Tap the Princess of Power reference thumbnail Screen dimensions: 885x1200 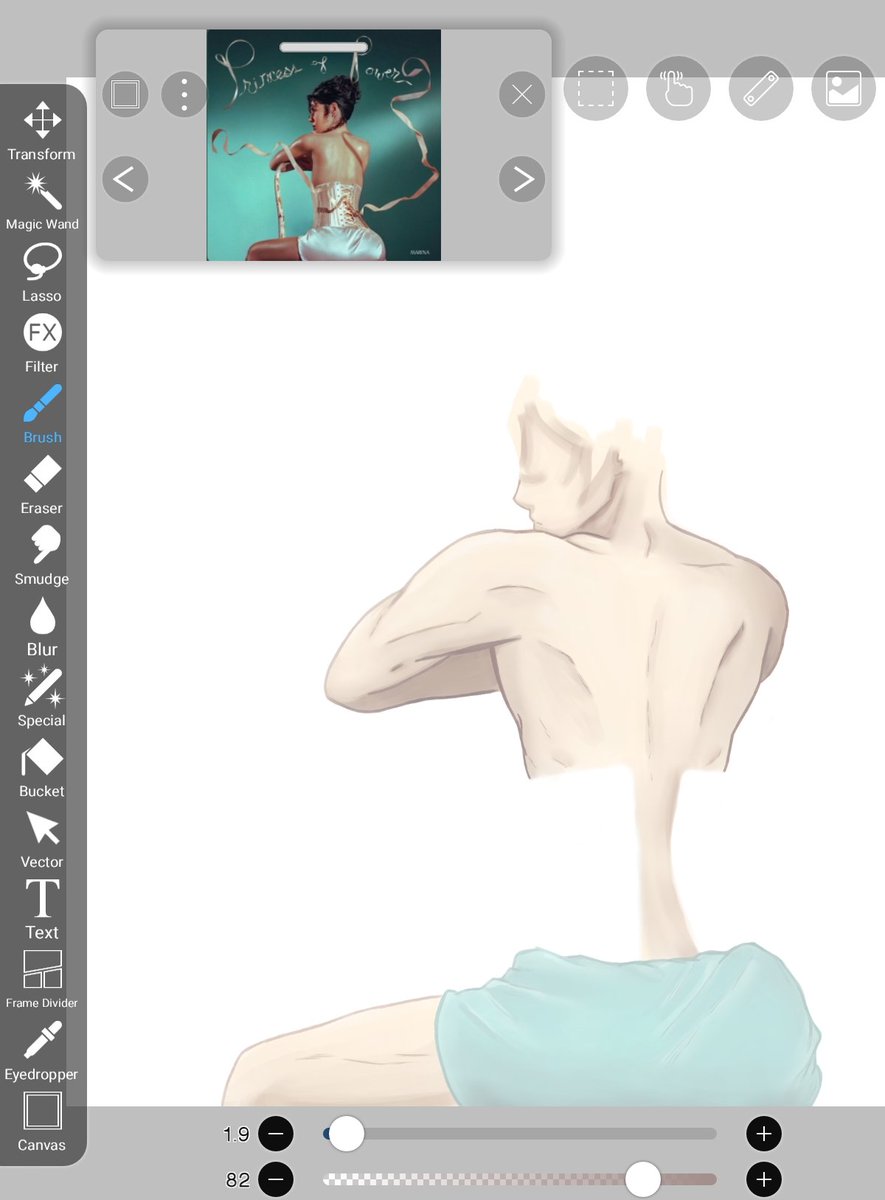coord(322,143)
